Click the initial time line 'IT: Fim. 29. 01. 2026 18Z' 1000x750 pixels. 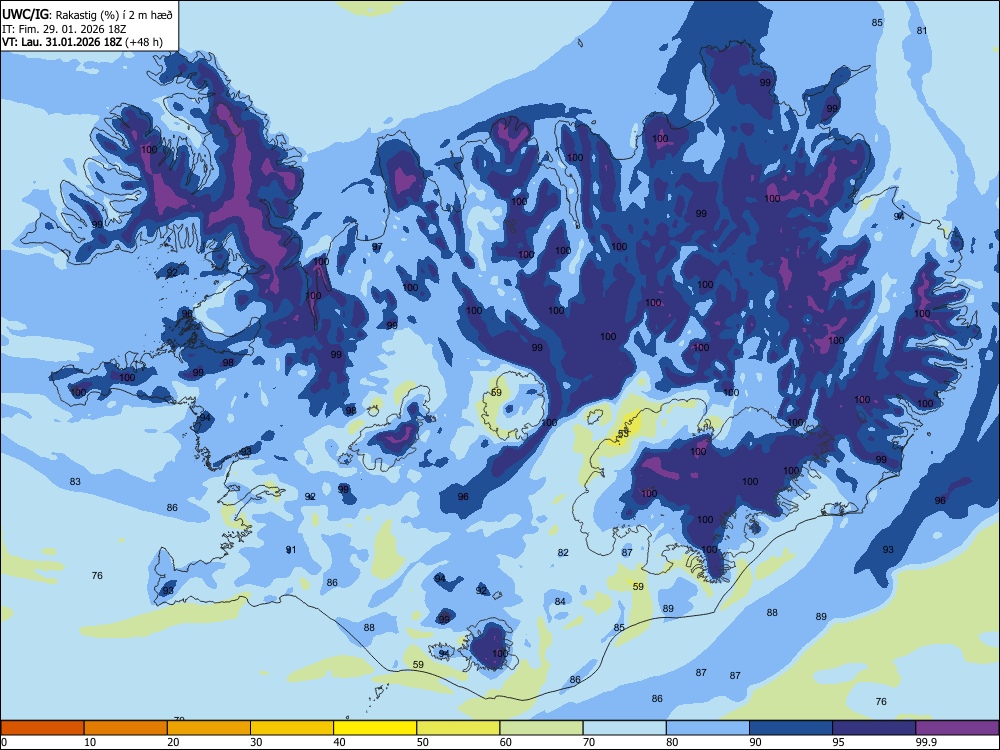pyautogui.click(x=62, y=29)
